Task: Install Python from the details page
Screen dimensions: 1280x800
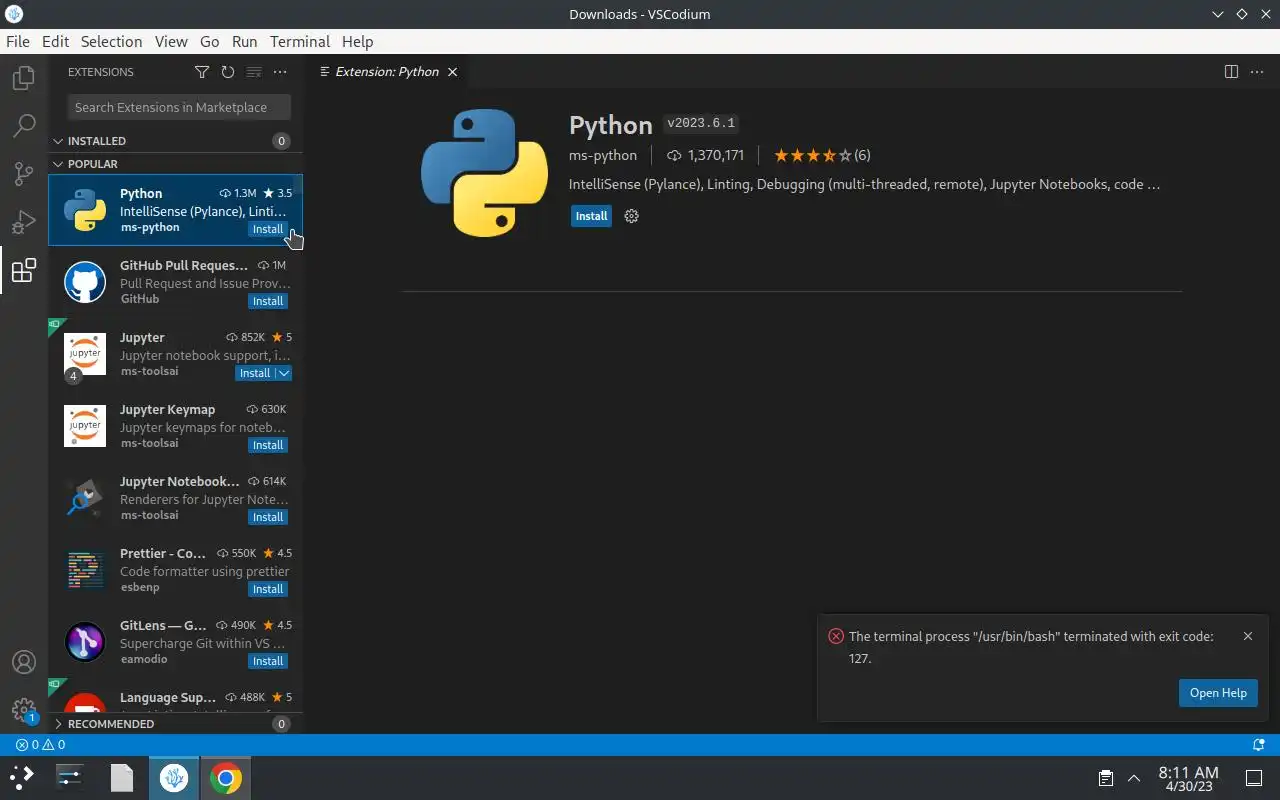Action: [x=591, y=216]
